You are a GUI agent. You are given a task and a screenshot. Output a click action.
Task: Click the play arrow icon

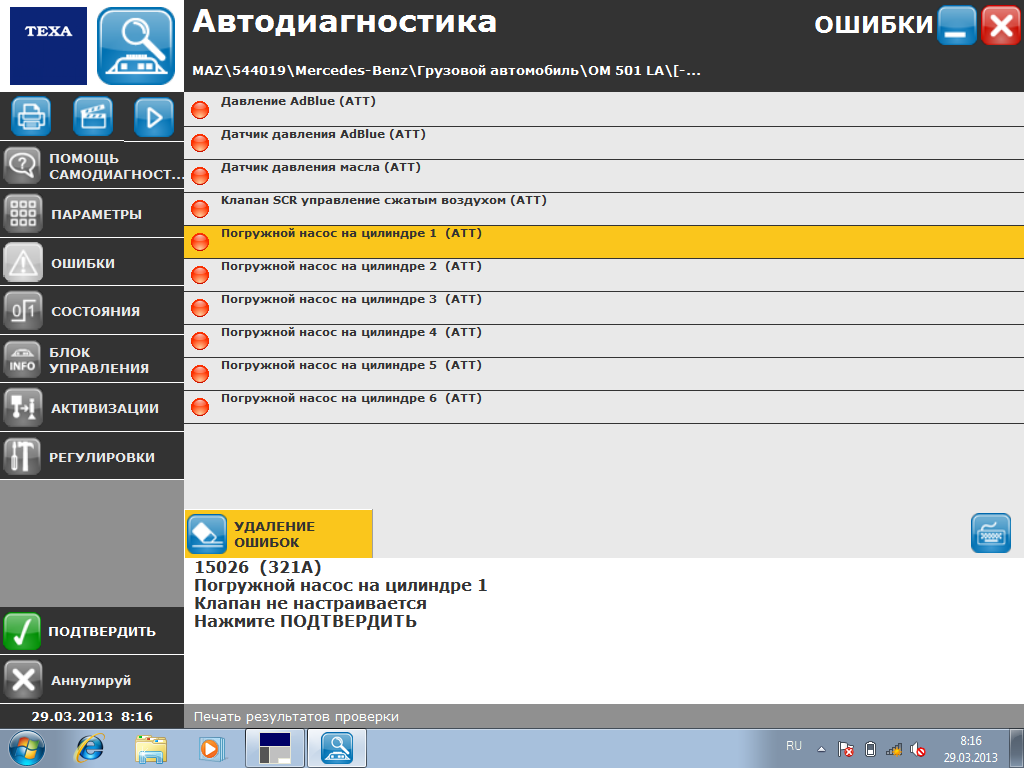[x=154, y=117]
